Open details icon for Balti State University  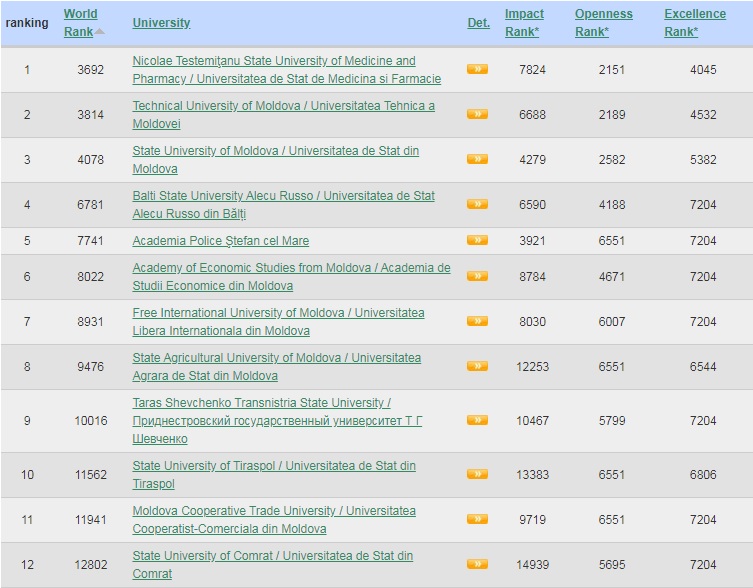click(477, 204)
